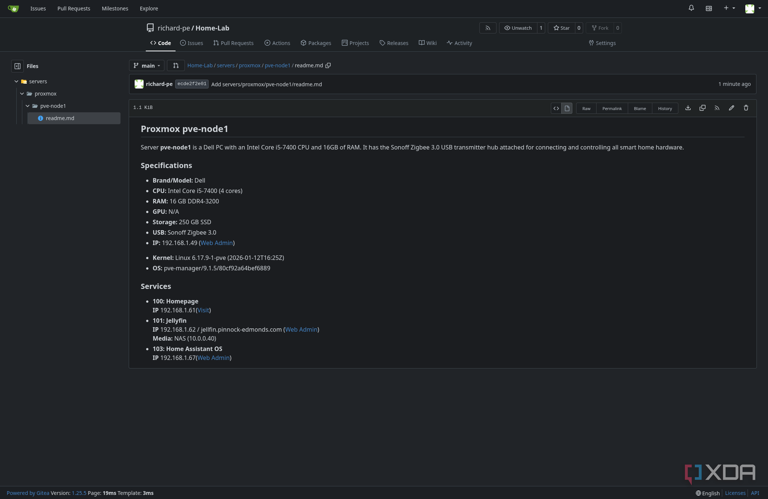Viewport: 768px width, 499px height.
Task: Go to servers breadcrumb link
Action: 226,66
